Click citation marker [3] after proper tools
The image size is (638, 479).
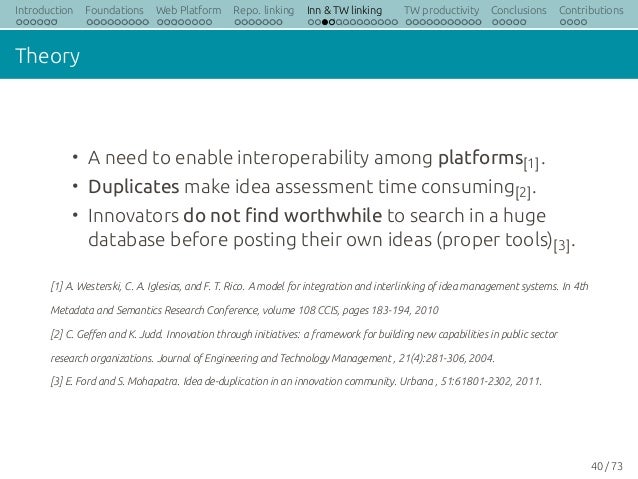(561, 245)
